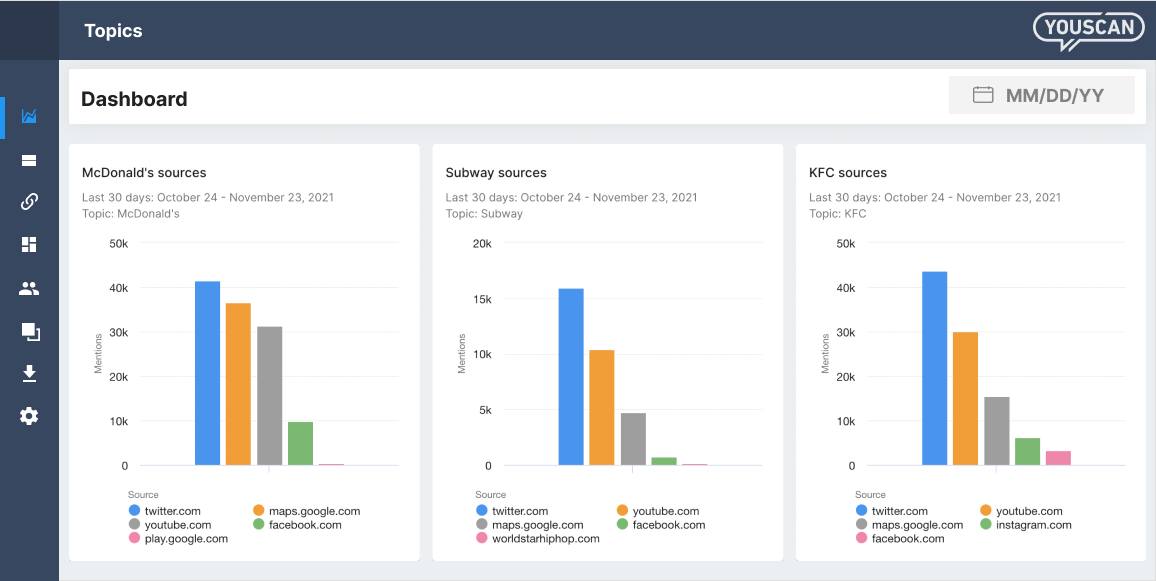Click the Topics header title
The width and height of the screenshot is (1156, 581).
(x=113, y=31)
